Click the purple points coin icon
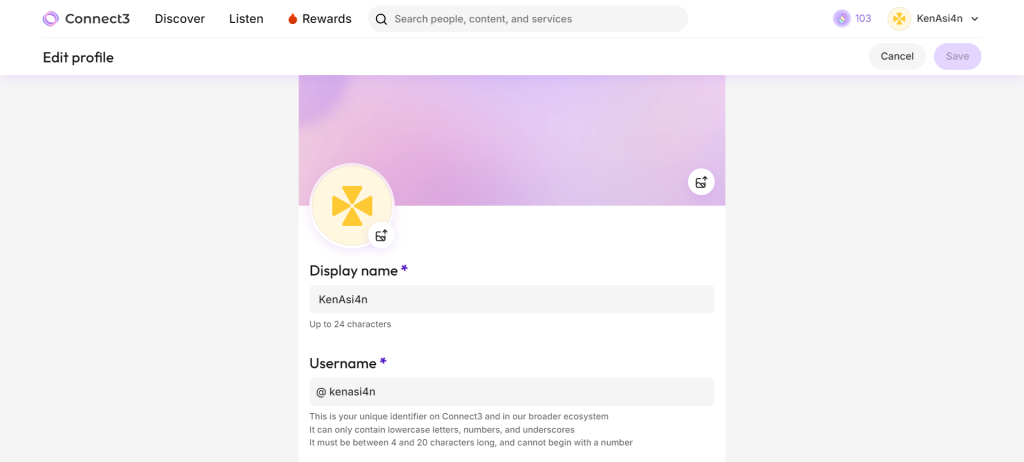The image size is (1024, 462). coord(842,19)
